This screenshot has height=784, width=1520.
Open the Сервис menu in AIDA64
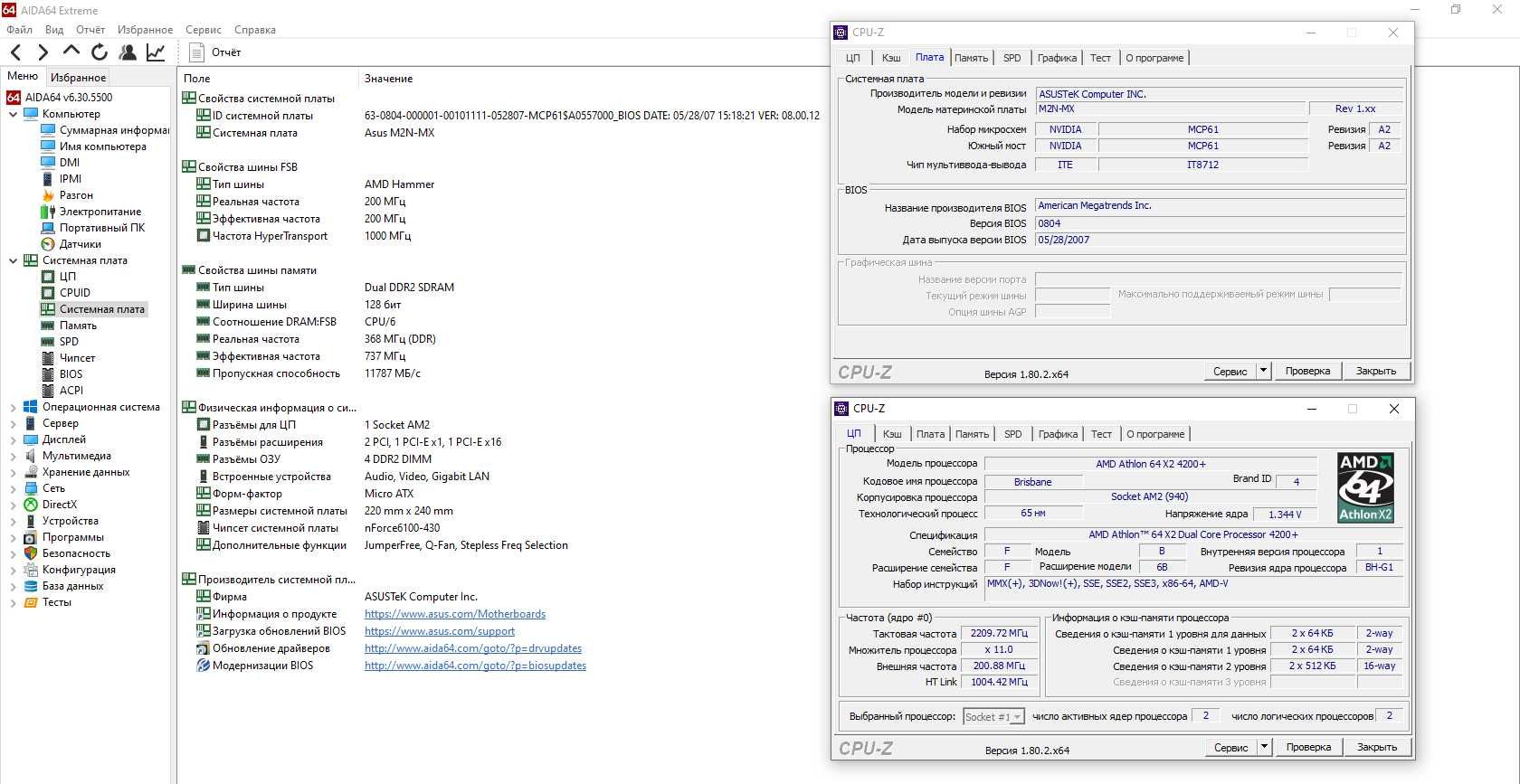204,30
